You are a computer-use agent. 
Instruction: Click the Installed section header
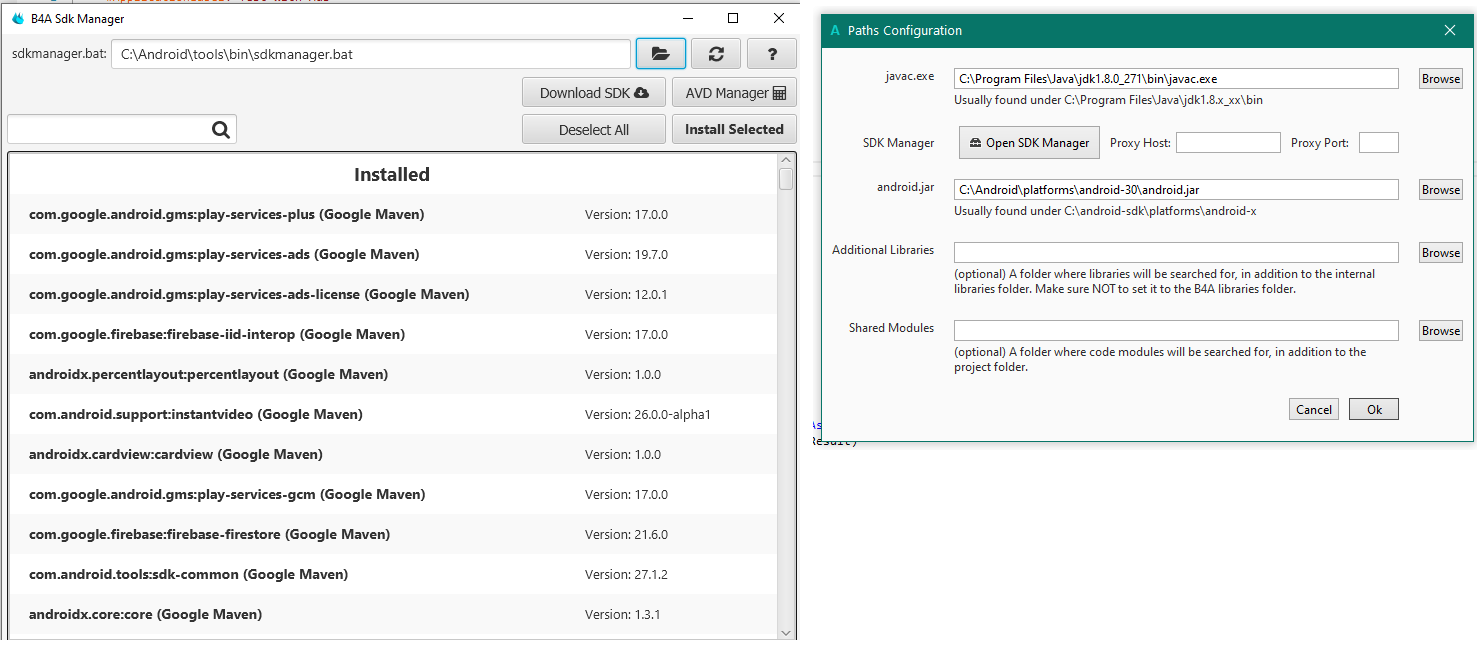[392, 174]
